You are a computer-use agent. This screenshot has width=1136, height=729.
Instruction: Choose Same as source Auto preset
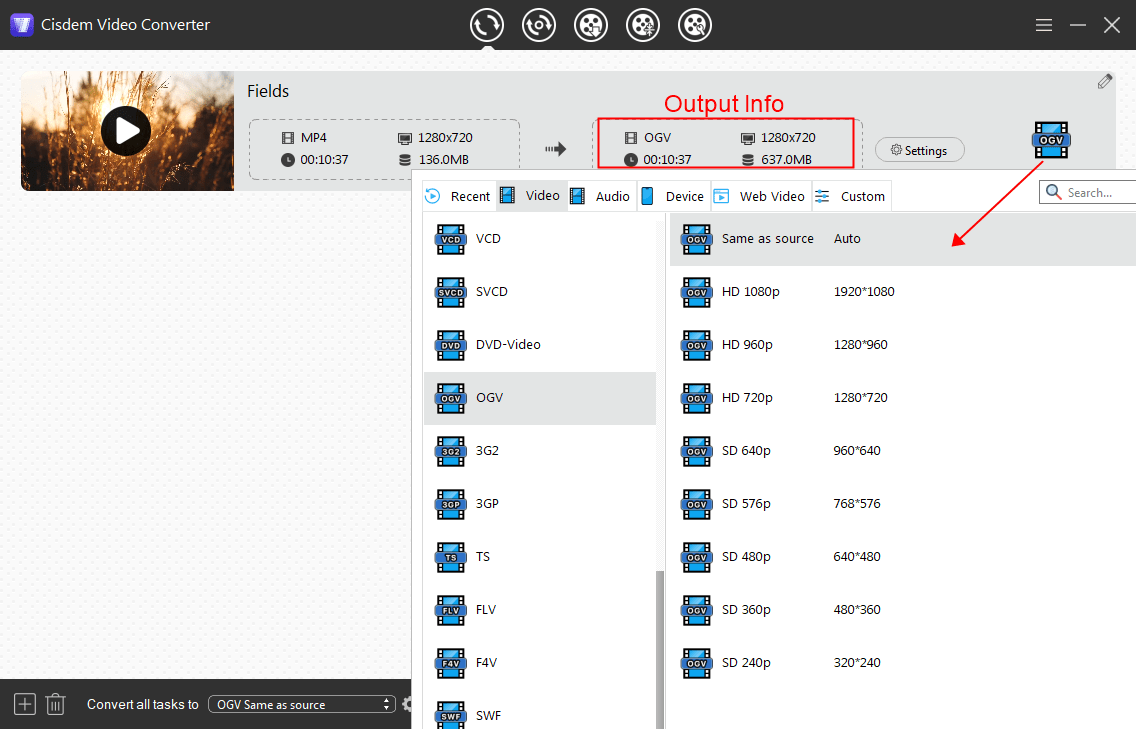(x=903, y=239)
